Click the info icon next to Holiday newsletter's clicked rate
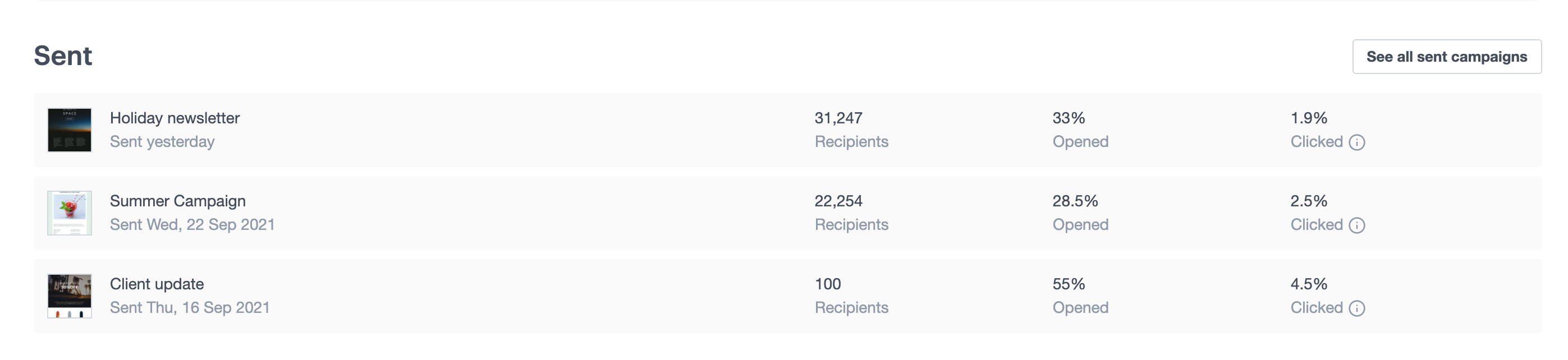 click(1358, 142)
